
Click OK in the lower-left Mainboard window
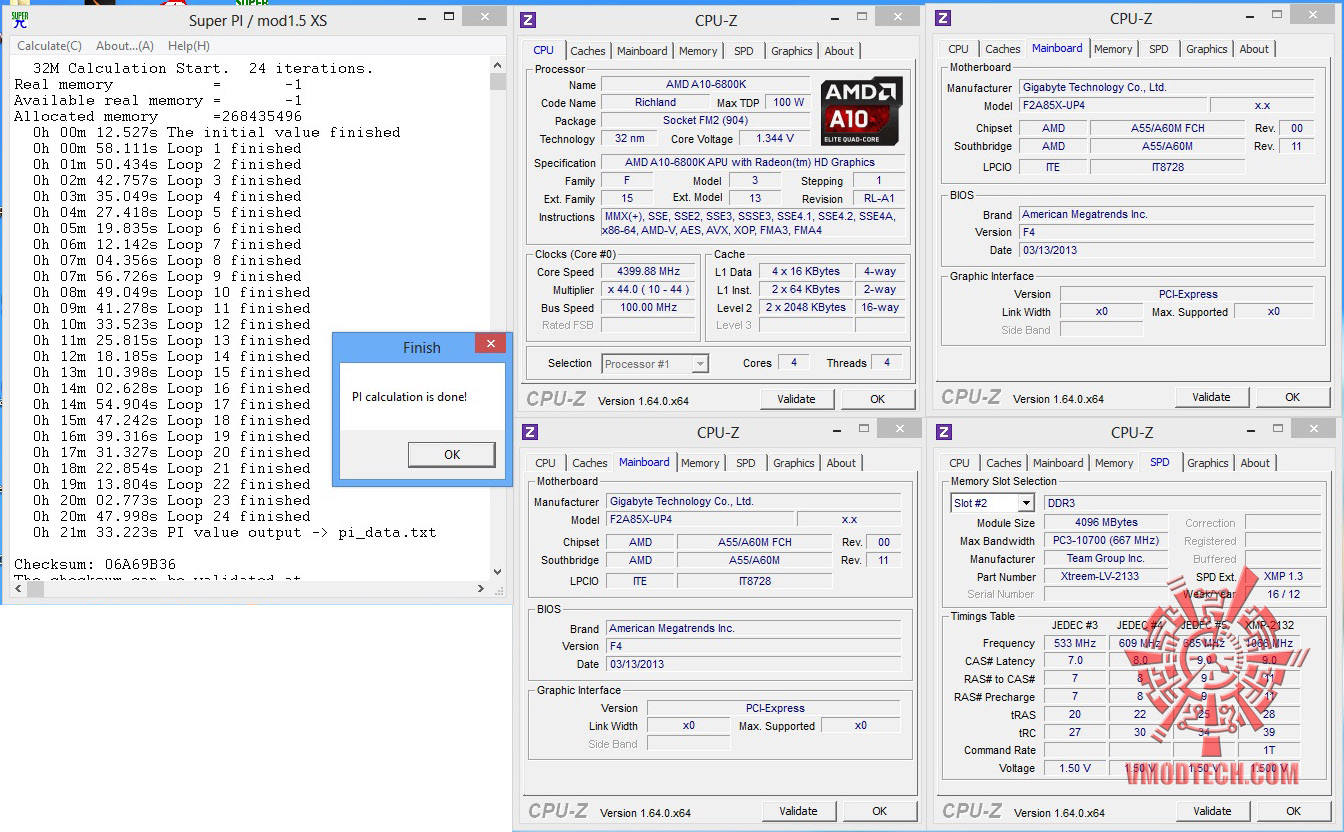tap(879, 811)
